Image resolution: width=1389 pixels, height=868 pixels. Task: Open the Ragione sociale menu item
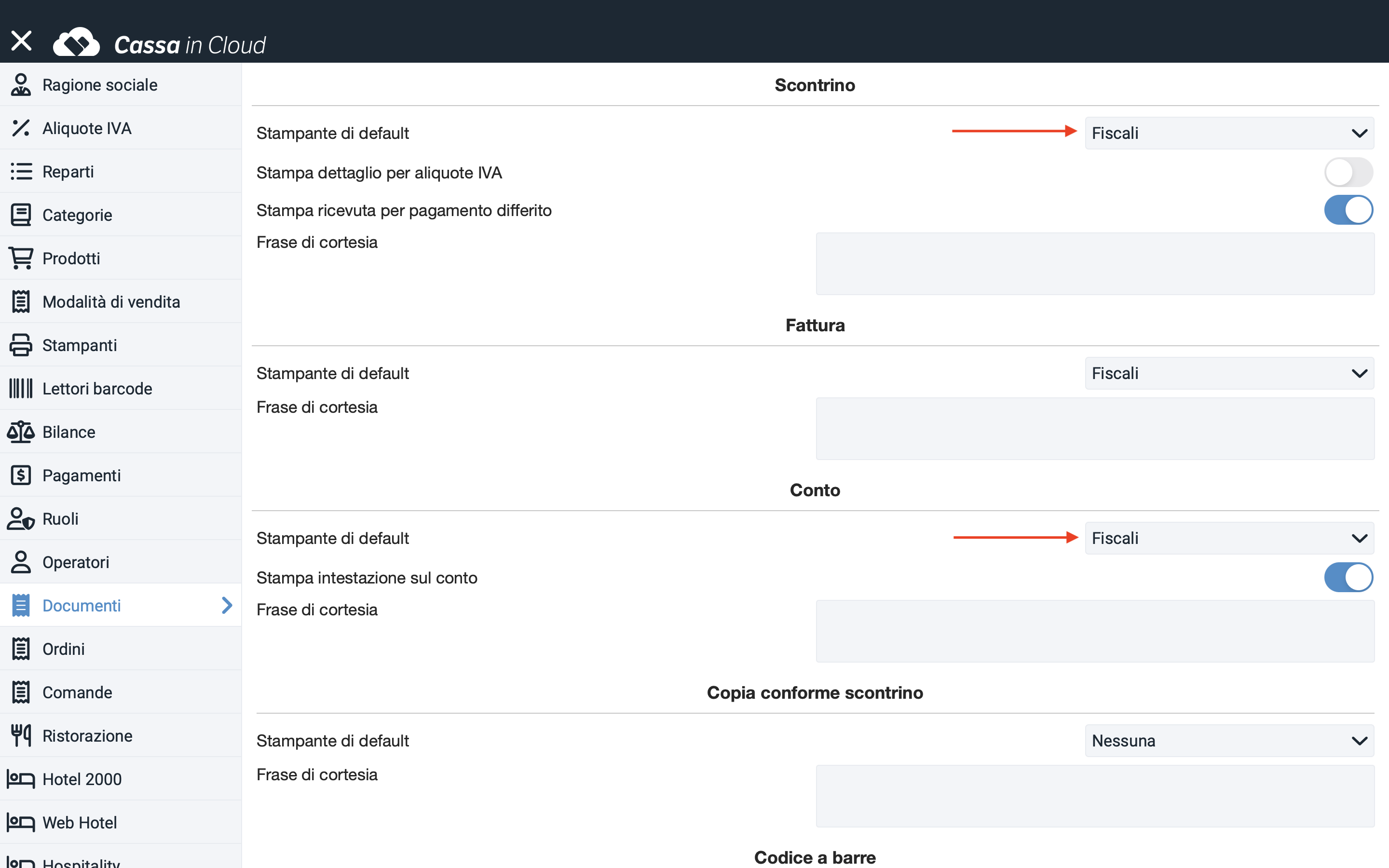click(x=100, y=85)
